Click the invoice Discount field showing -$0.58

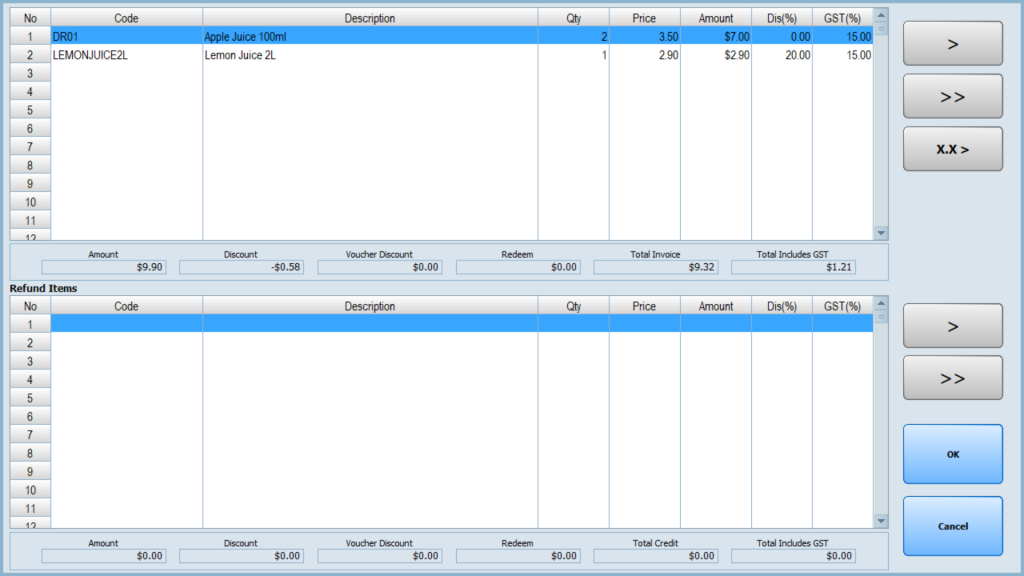241,267
